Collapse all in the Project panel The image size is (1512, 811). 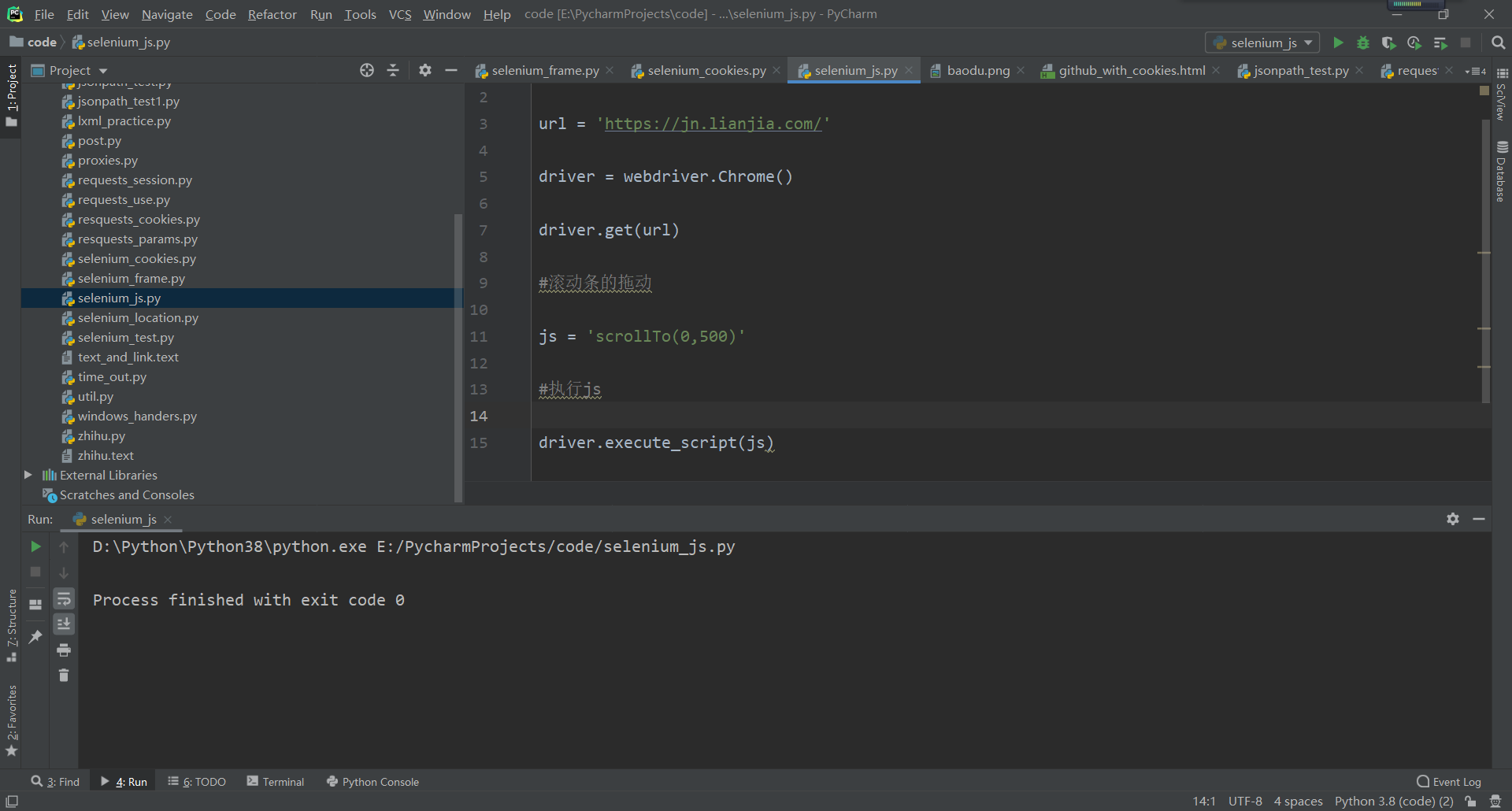393,70
